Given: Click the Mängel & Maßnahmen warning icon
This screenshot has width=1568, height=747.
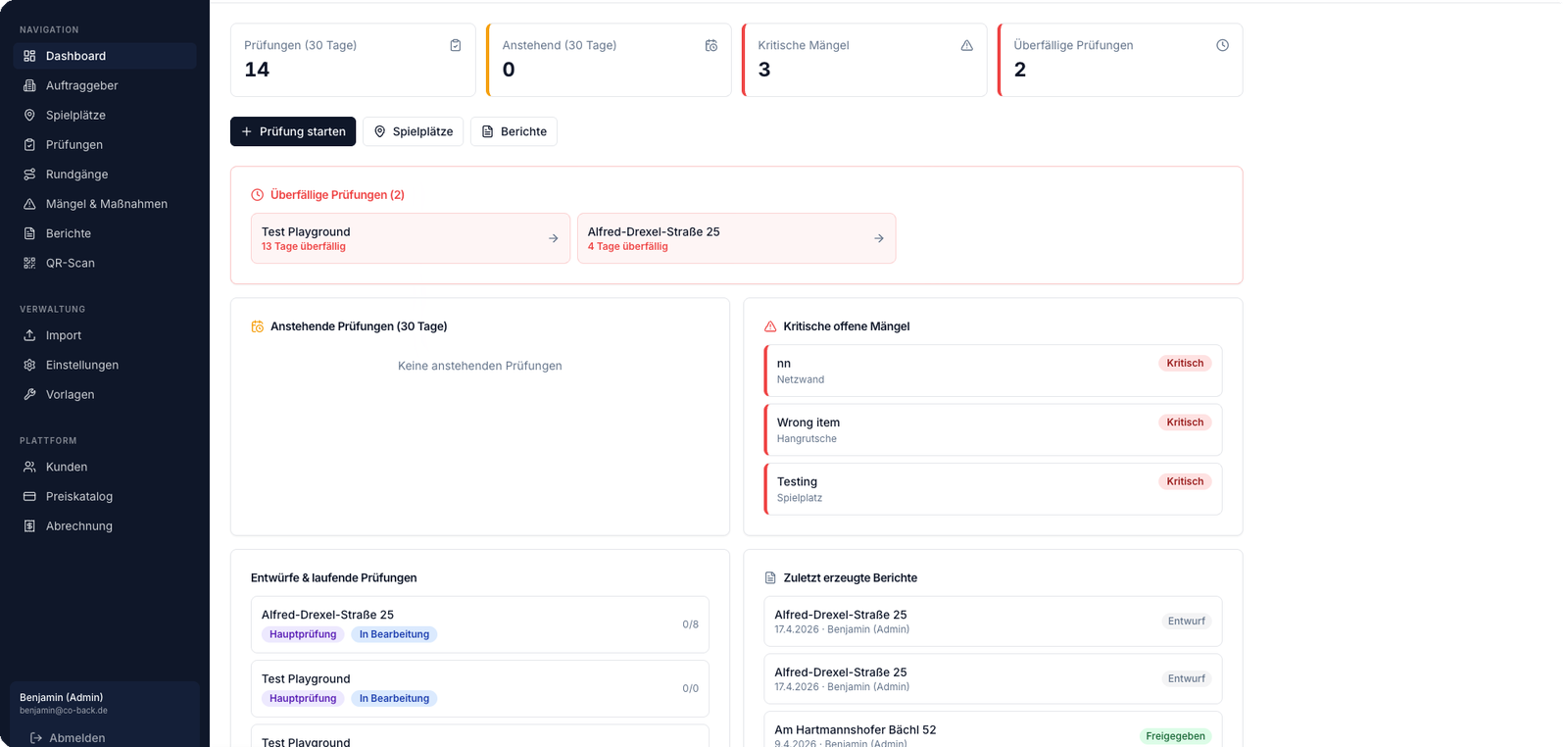Looking at the screenshot, I should (29, 204).
